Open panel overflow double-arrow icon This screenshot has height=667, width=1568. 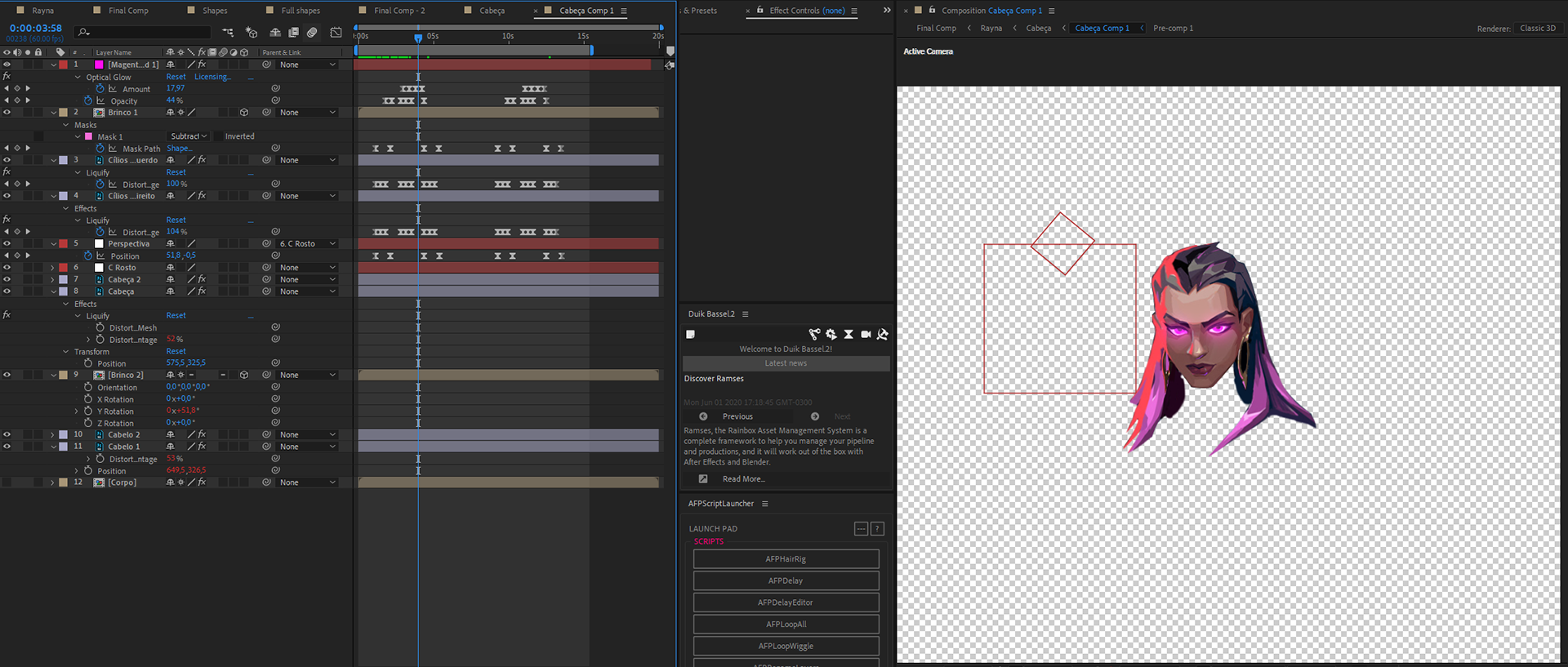pyautogui.click(x=887, y=11)
